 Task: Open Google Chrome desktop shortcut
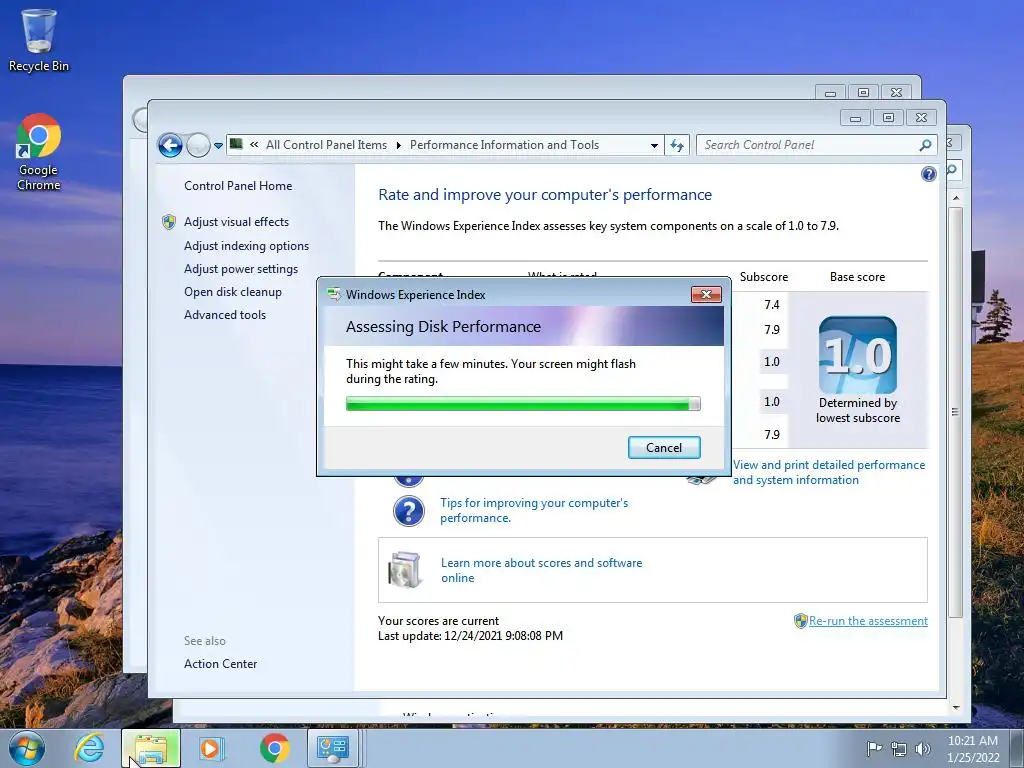[x=39, y=152]
